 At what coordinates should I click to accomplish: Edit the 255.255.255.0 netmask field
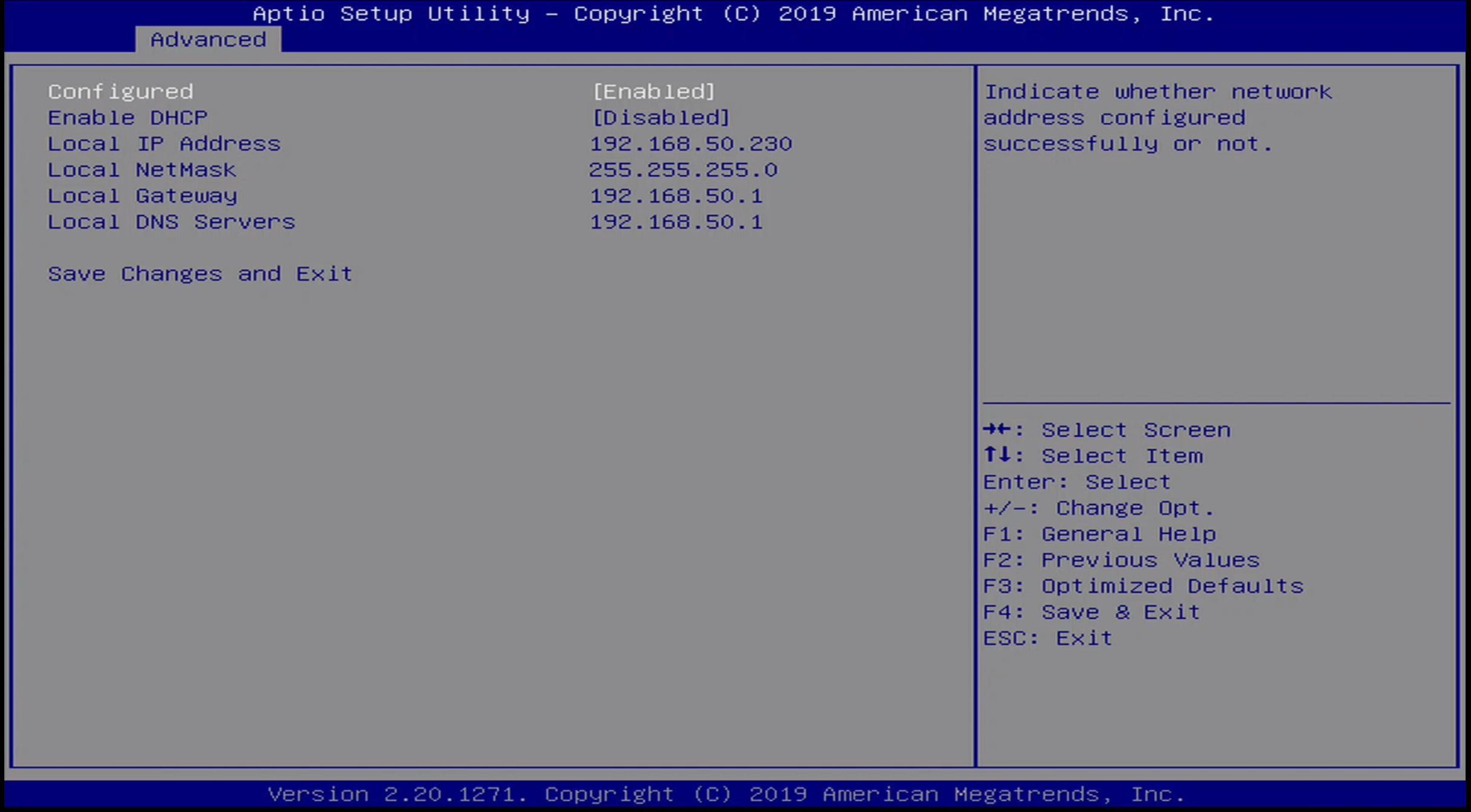pos(684,170)
